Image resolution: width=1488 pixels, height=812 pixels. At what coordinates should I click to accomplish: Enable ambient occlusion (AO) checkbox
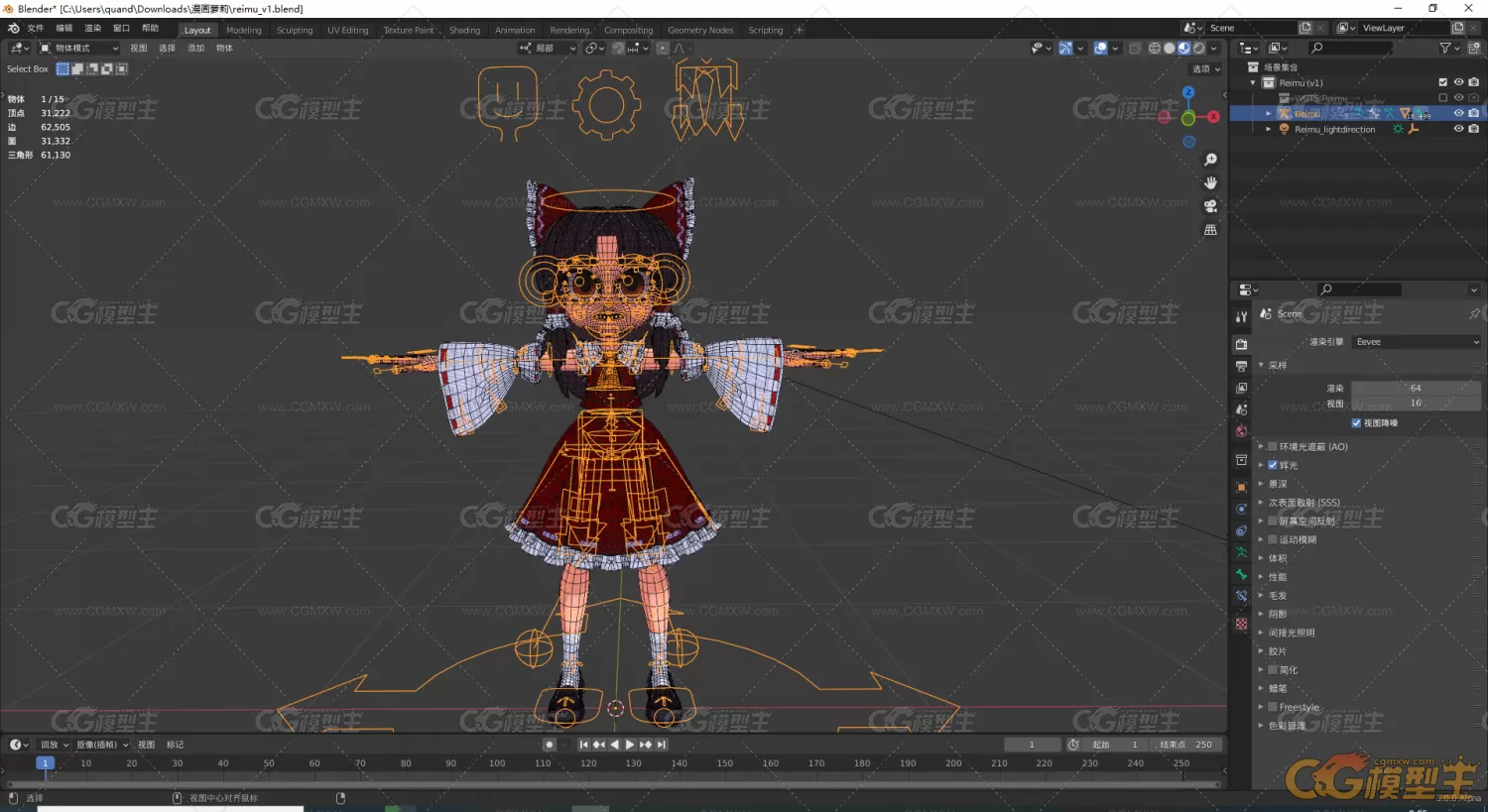(1273, 447)
